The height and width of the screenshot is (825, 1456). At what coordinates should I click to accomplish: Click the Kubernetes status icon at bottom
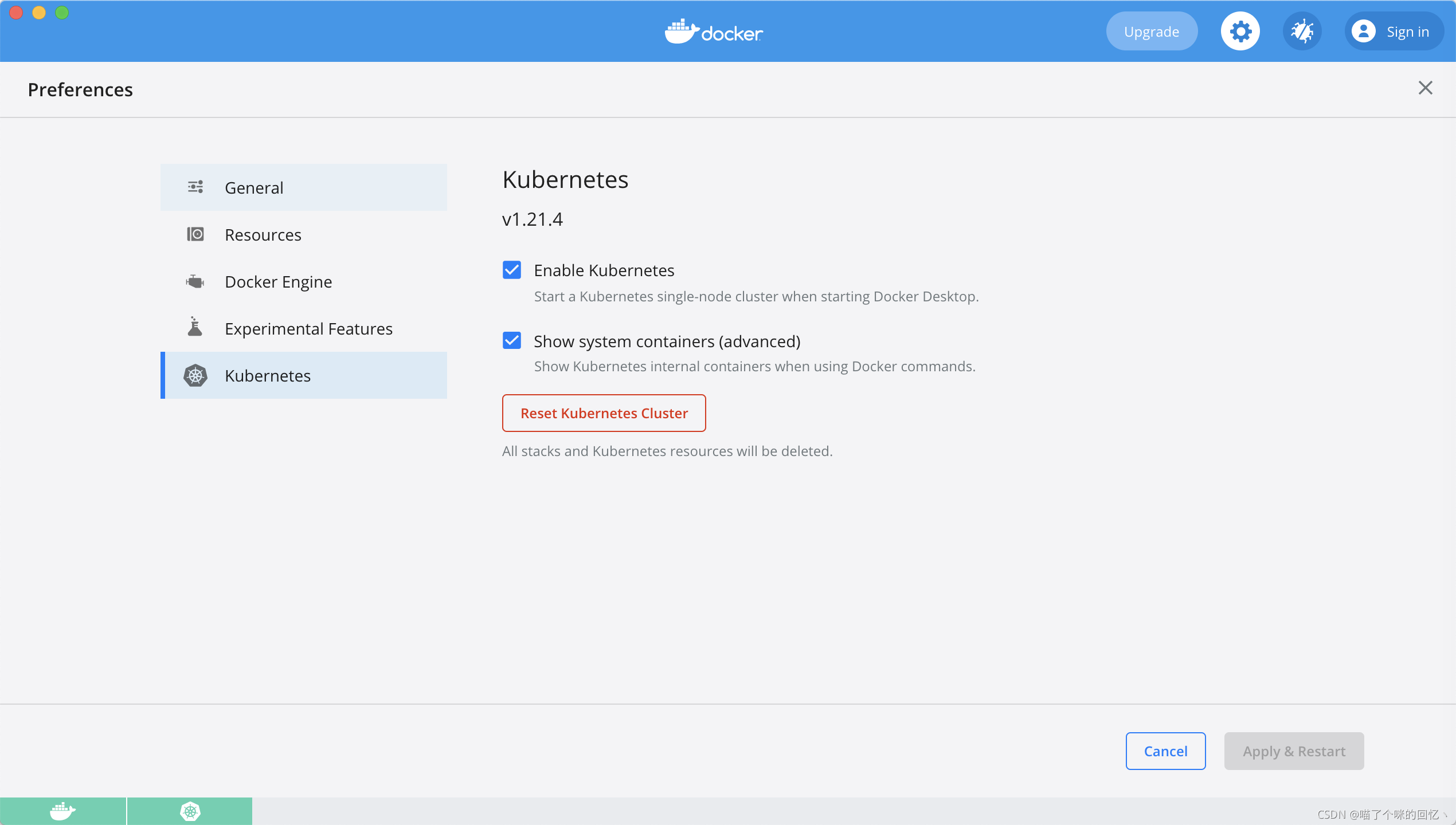190,811
